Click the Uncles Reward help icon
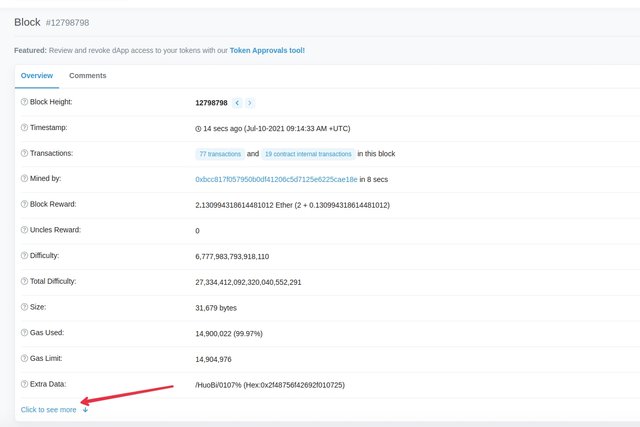The width and height of the screenshot is (640, 427). (24, 230)
